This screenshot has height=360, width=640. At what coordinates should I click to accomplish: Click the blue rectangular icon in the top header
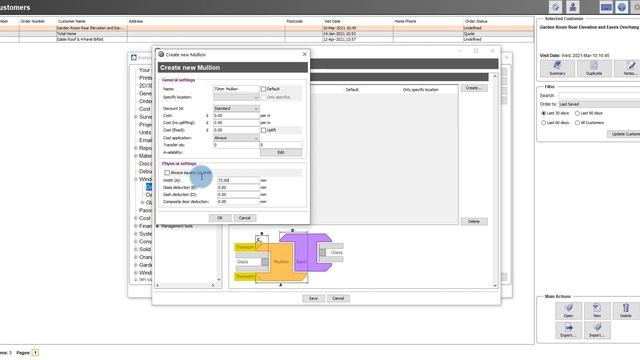pyautogui.click(x=606, y=7)
